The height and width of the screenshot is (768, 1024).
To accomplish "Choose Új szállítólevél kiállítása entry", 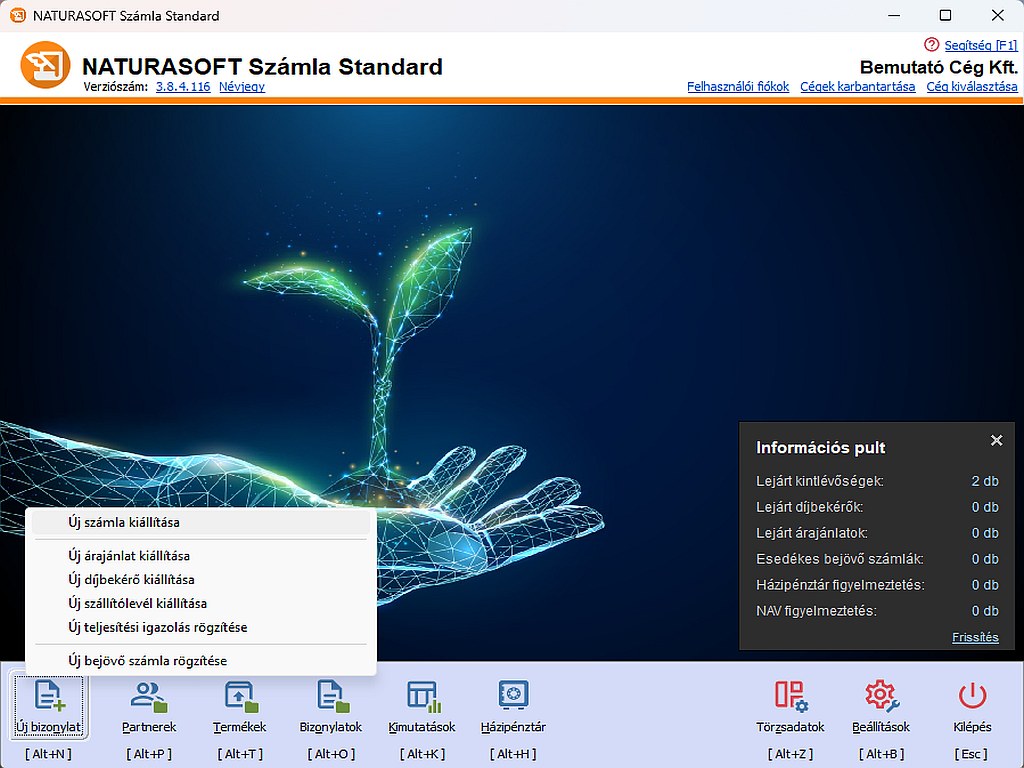I will [137, 604].
